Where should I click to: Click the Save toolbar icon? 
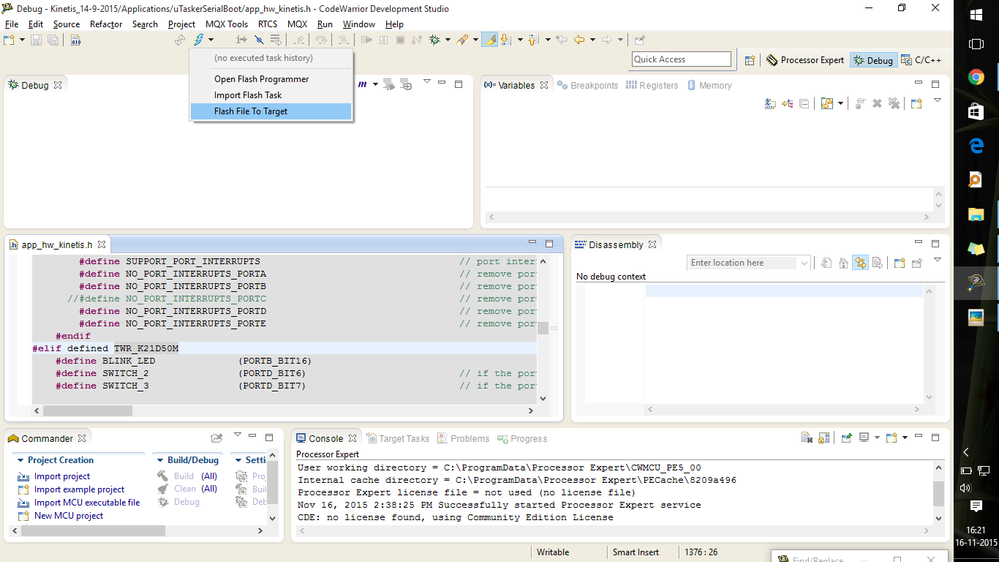(36, 40)
